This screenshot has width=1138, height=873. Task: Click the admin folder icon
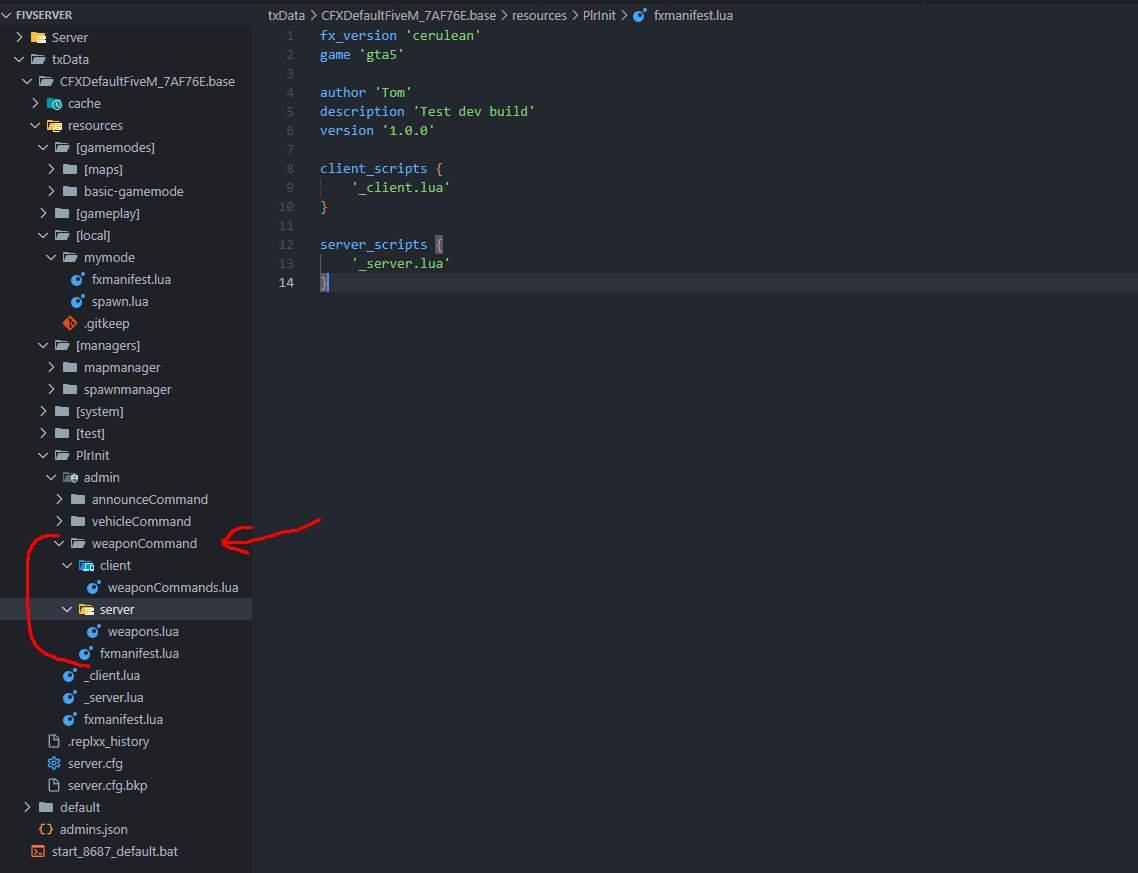point(70,477)
